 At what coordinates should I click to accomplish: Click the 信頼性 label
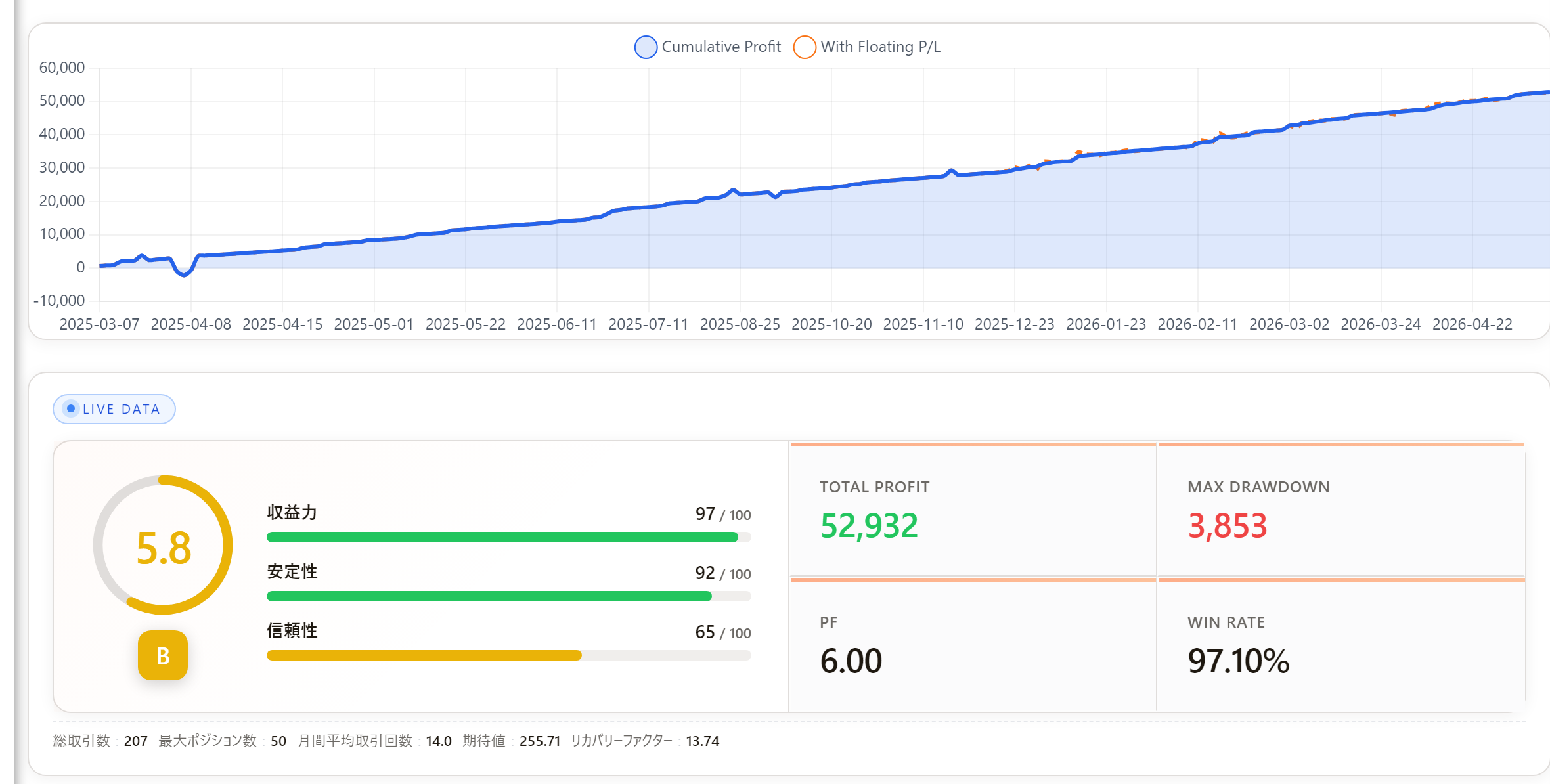pyautogui.click(x=292, y=631)
